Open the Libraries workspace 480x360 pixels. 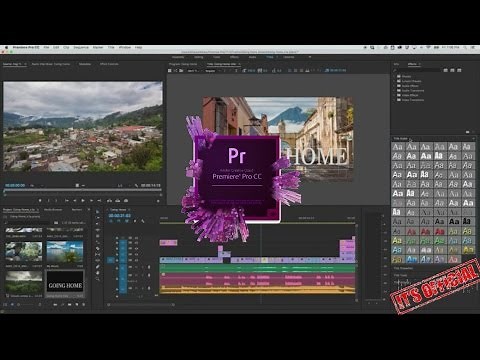[289, 57]
